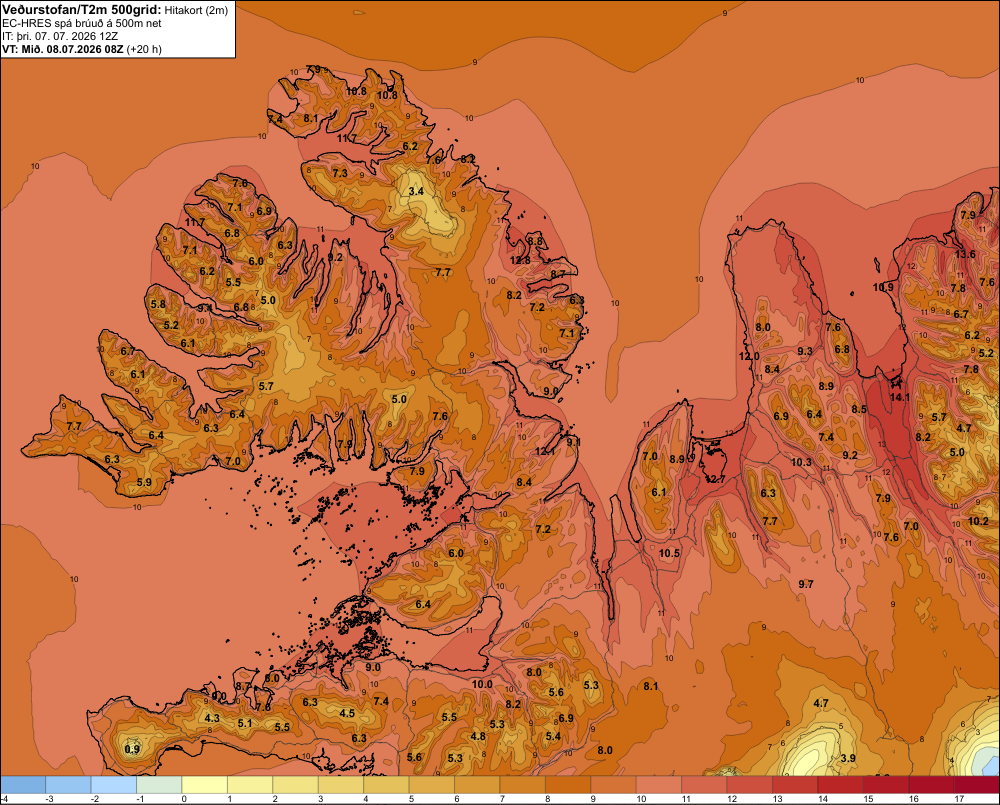Select the 12.7 temperature label
1000x805 pixels.
pyautogui.click(x=716, y=479)
